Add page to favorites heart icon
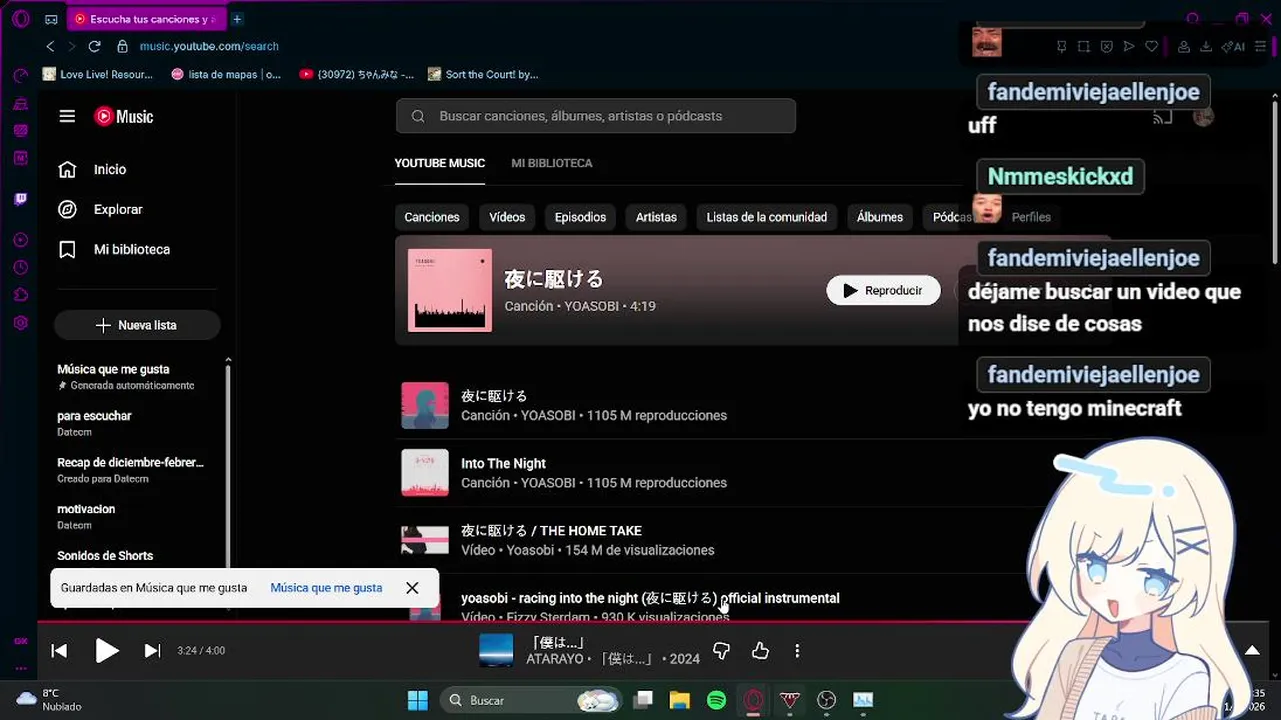The width and height of the screenshot is (1281, 720). click(1151, 46)
